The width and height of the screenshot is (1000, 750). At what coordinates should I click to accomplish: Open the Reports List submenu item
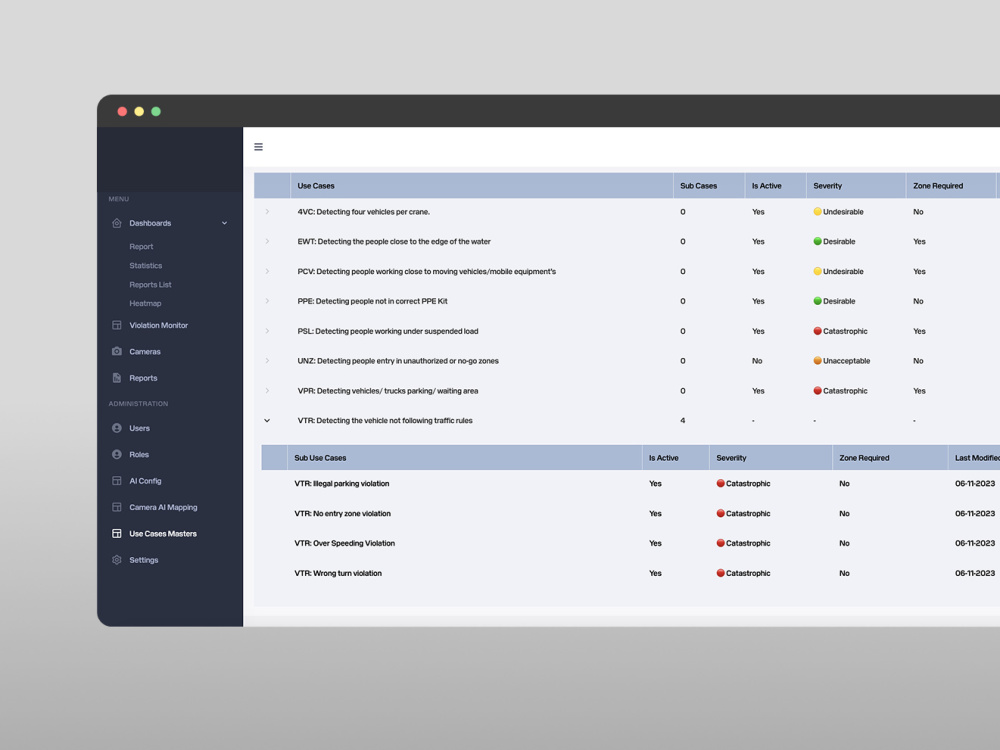[150, 284]
